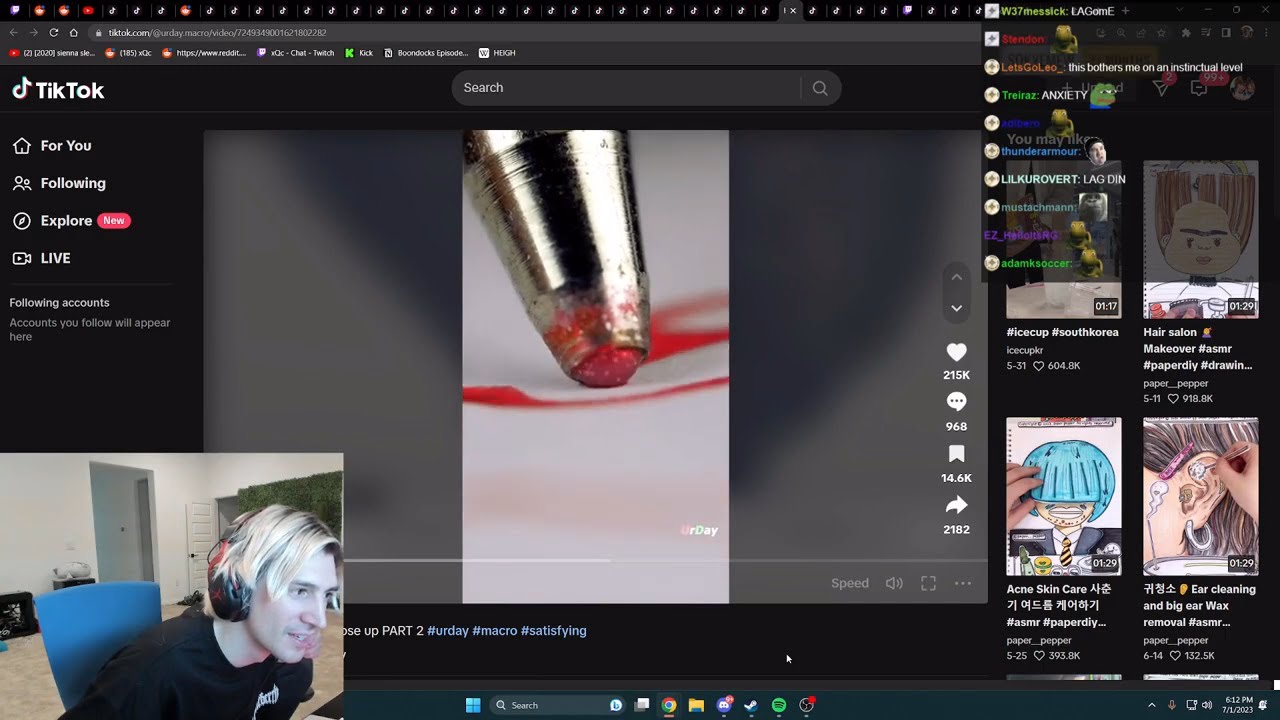Screen dimensions: 1280x720
Task: Open comments with speech bubble icon
Action: [x=956, y=402]
